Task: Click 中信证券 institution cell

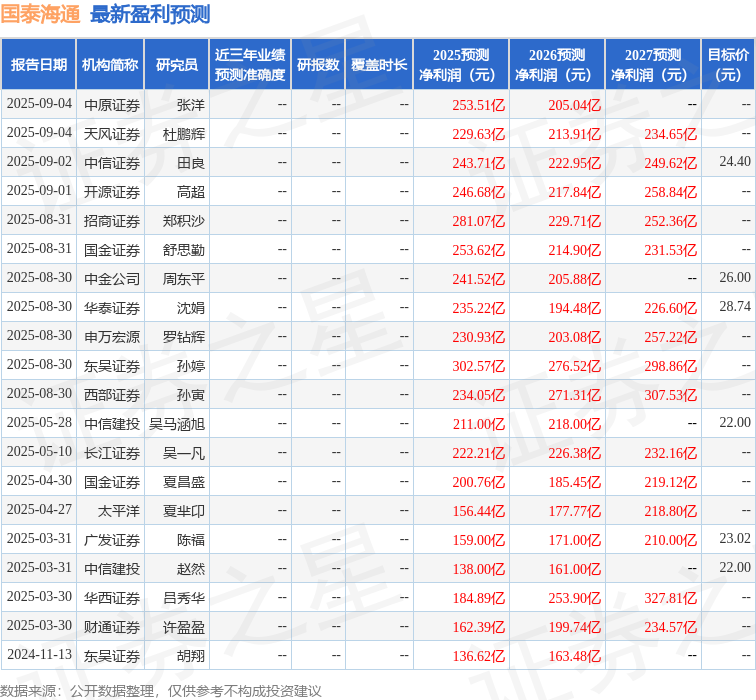Action: tap(112, 162)
